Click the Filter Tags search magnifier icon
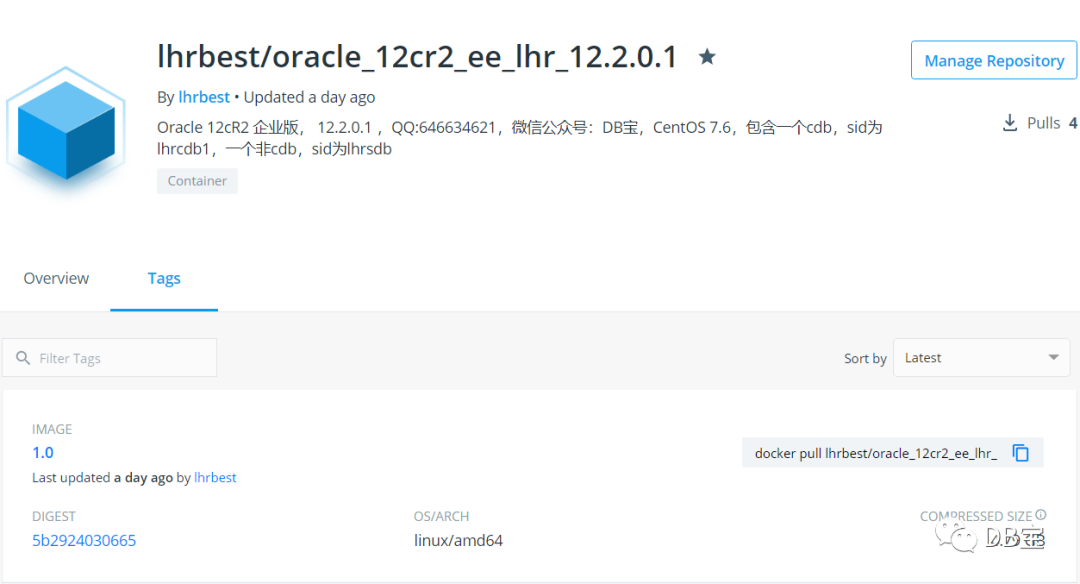 23,358
